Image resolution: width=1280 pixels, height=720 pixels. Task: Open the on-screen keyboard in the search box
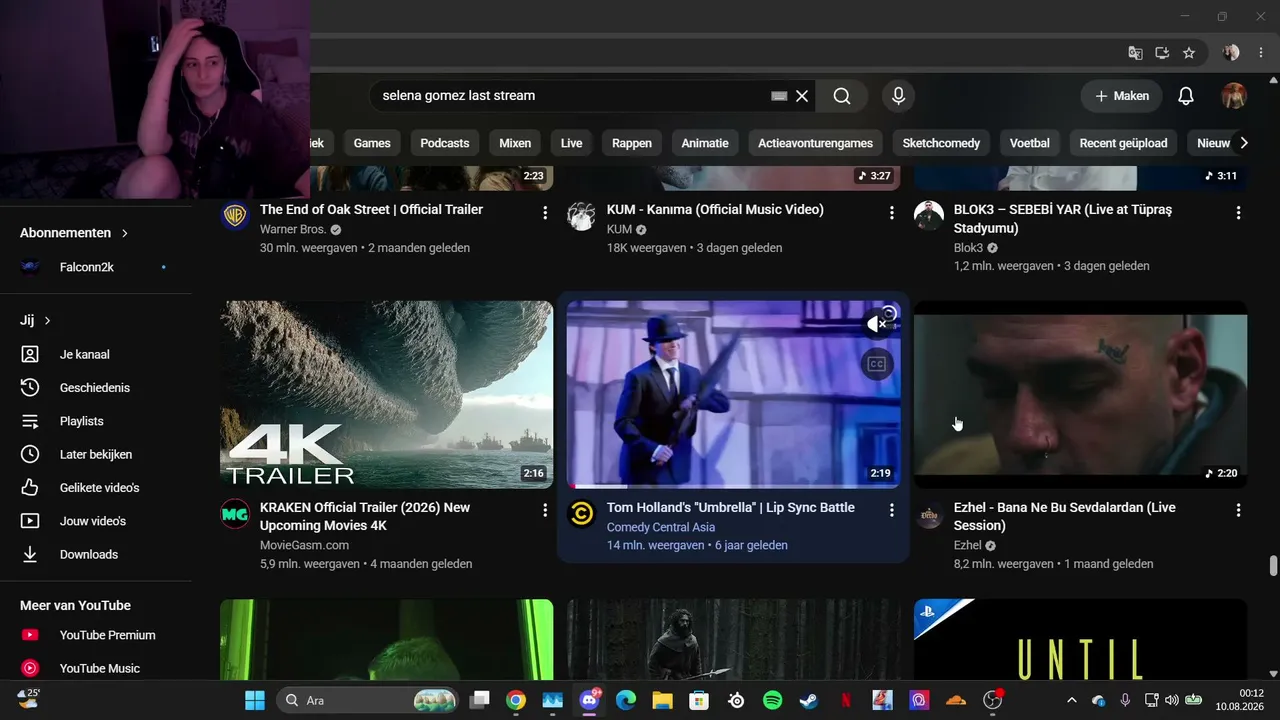coord(780,96)
